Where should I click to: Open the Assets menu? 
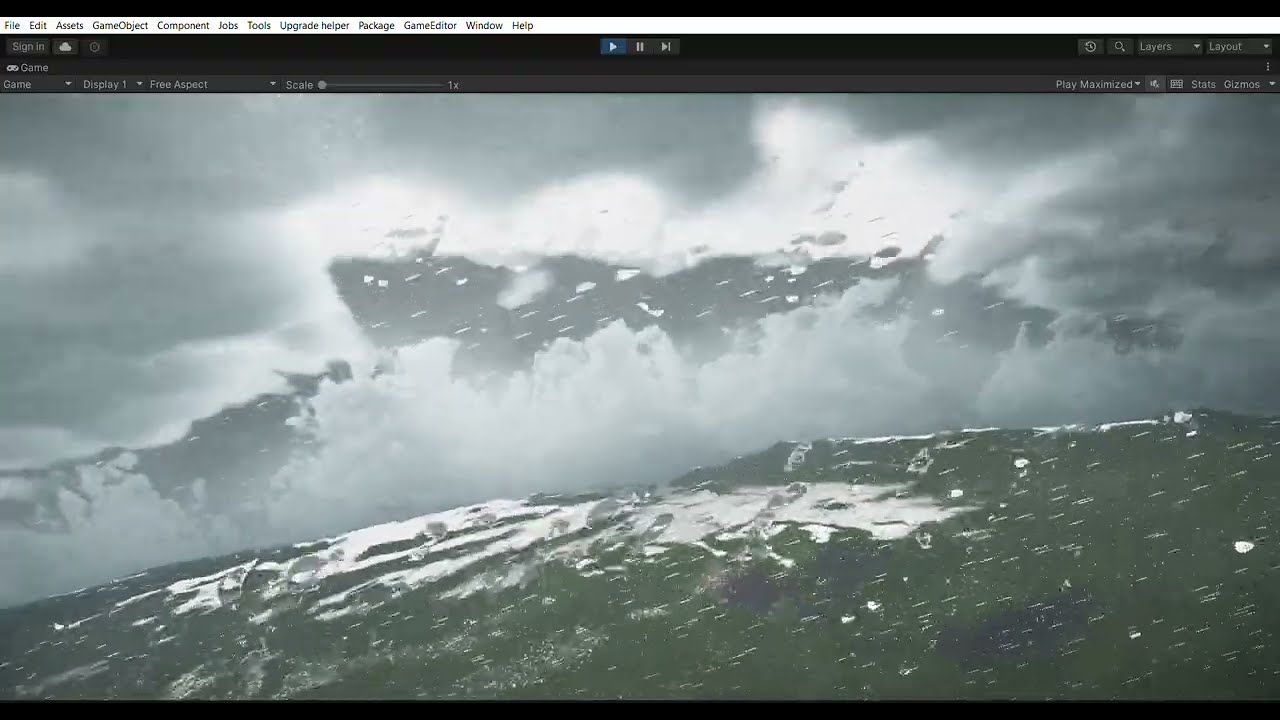70,25
